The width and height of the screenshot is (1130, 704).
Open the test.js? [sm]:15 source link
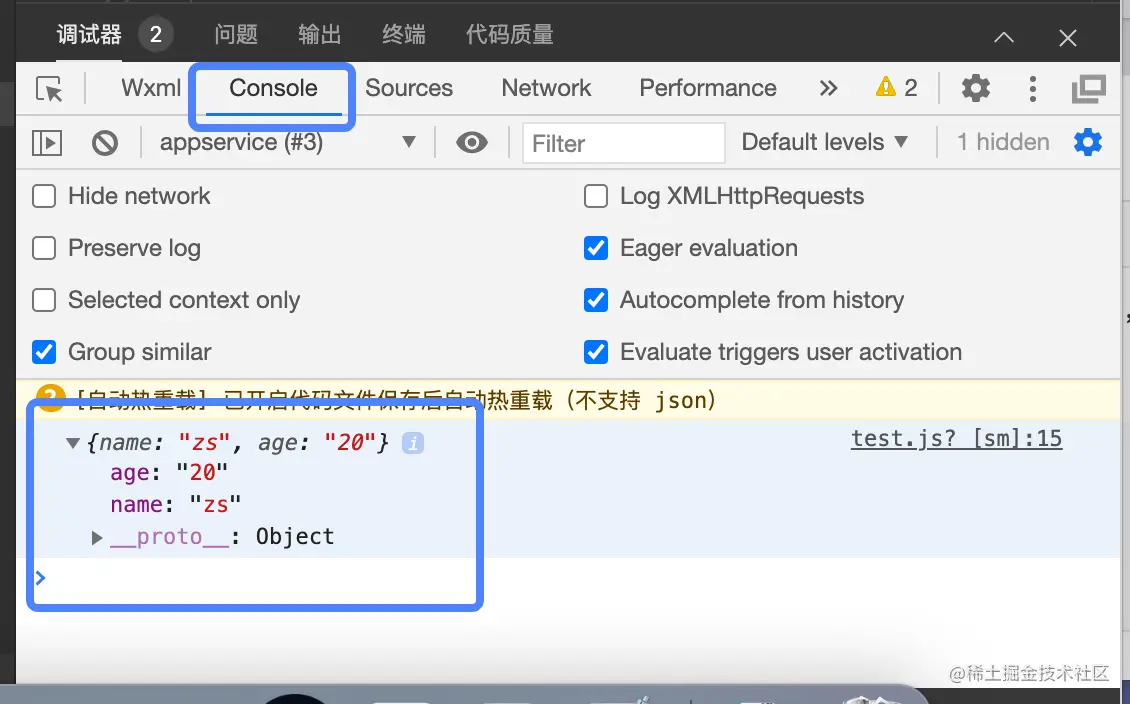(x=956, y=438)
